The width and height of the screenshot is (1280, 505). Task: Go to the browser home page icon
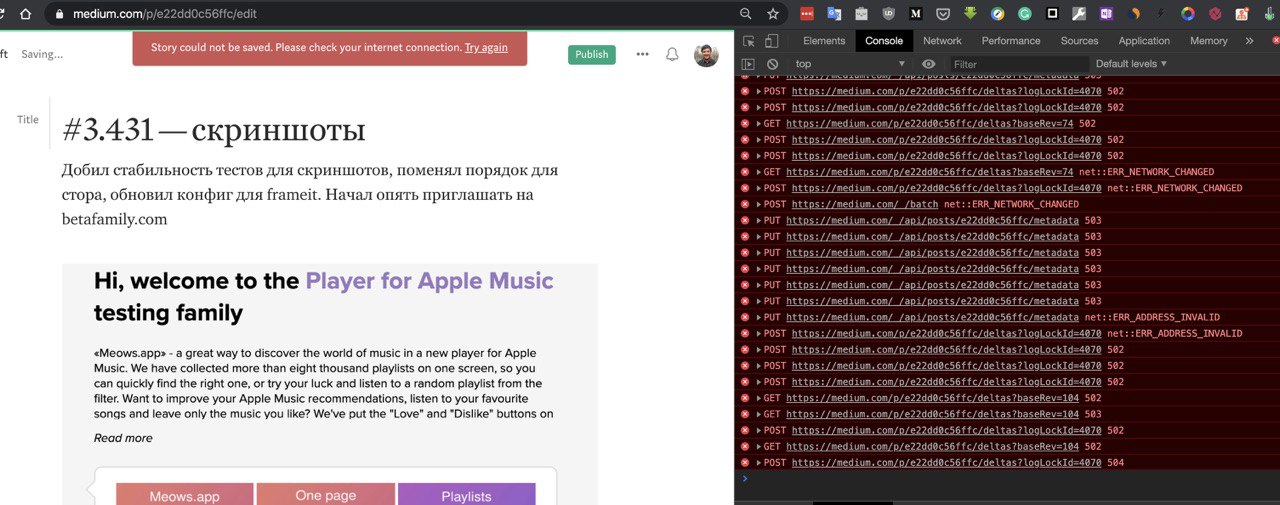tap(25, 14)
